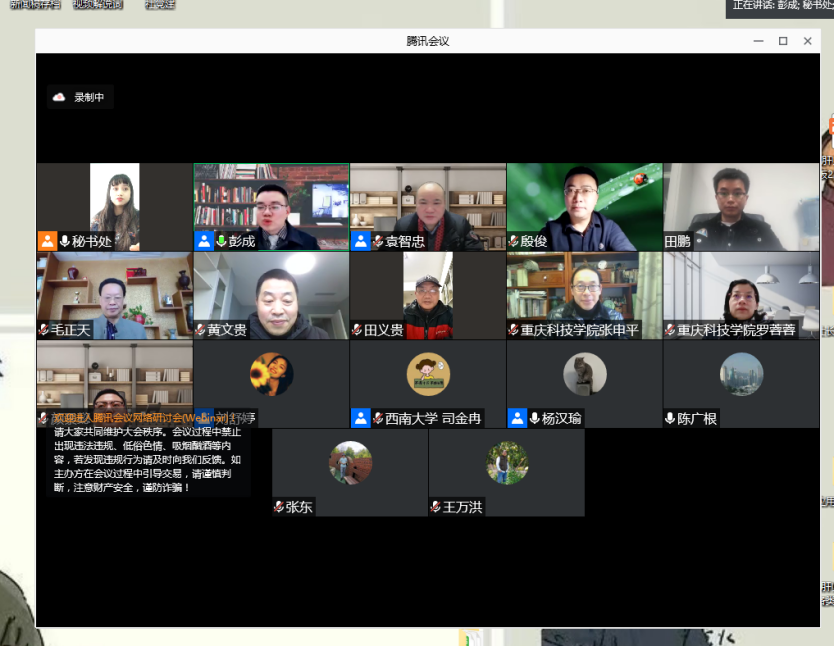The height and width of the screenshot is (646, 834).
Task: Click the blue user badge on 彭成's tile
Action: pyautogui.click(x=204, y=241)
